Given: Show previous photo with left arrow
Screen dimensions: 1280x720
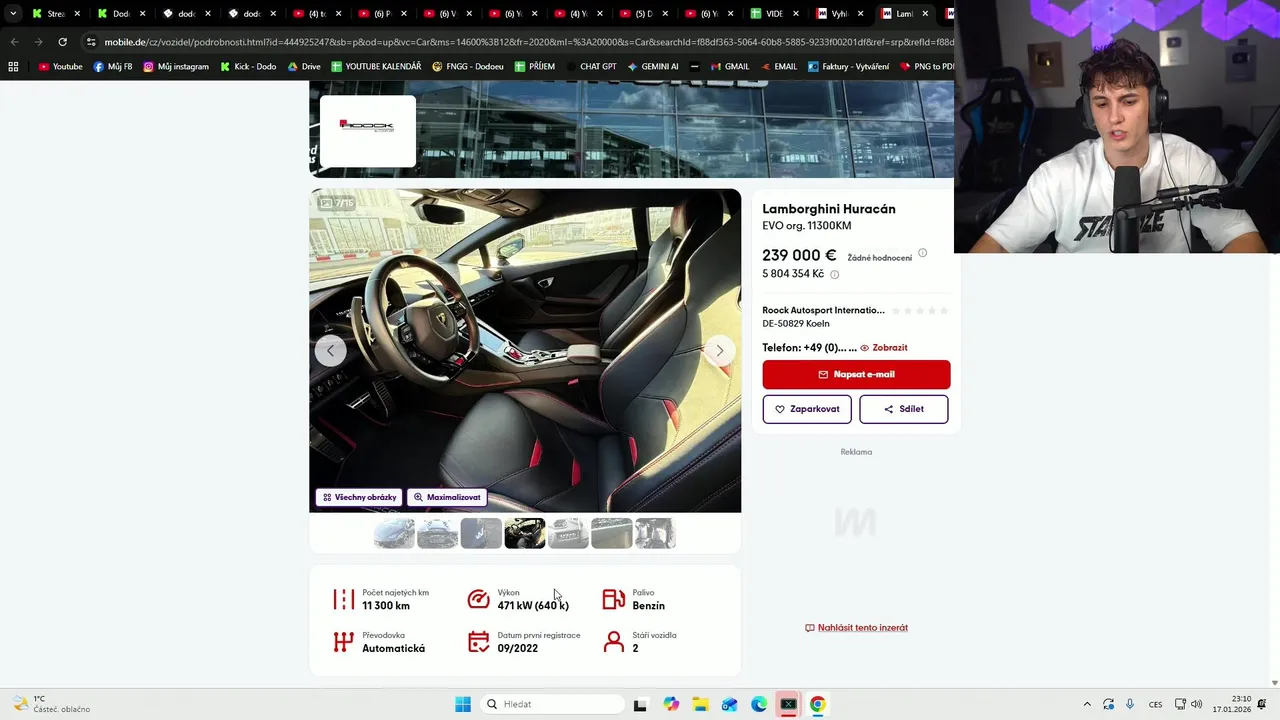Looking at the screenshot, I should [330, 350].
